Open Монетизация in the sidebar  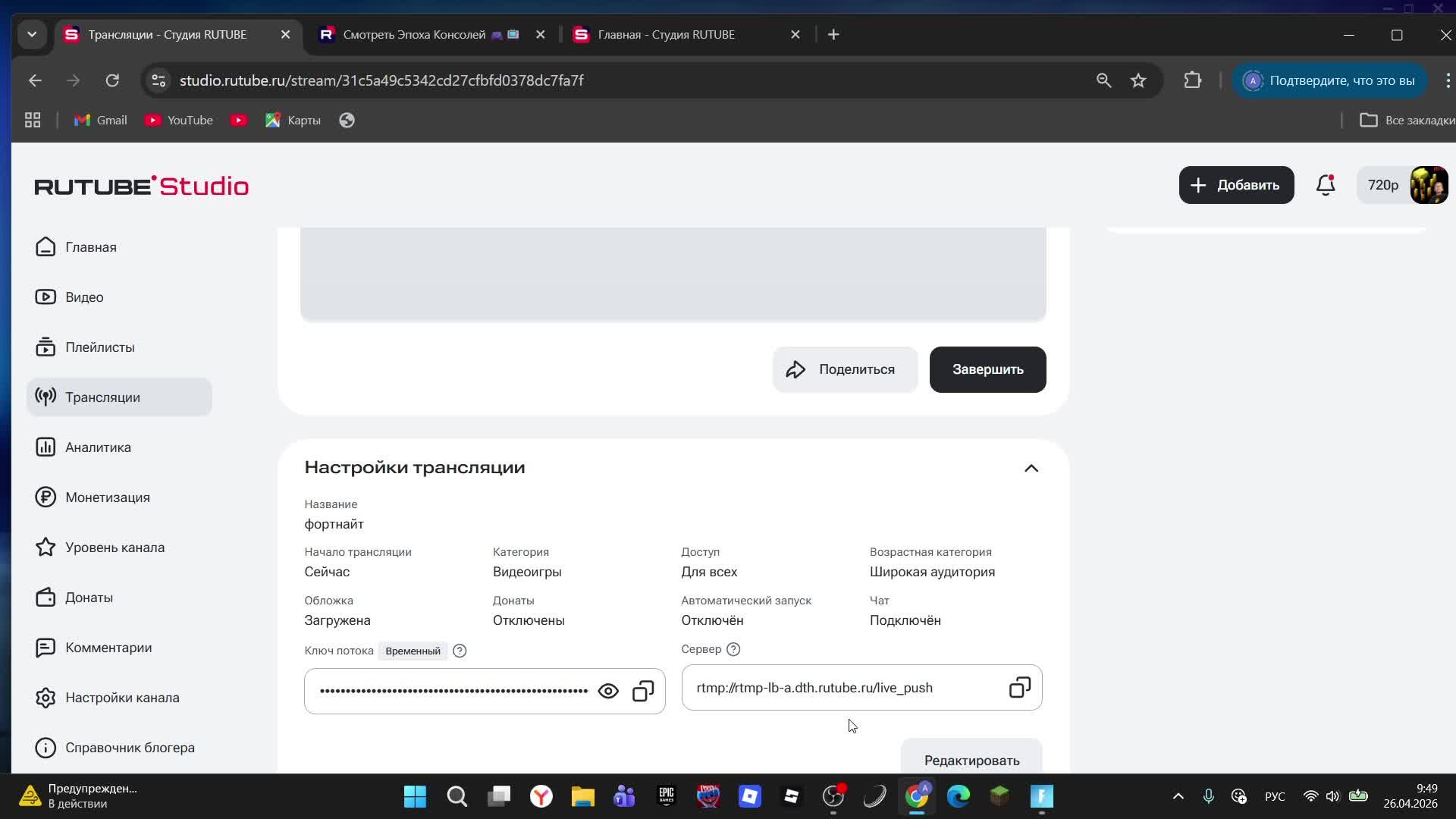(107, 497)
